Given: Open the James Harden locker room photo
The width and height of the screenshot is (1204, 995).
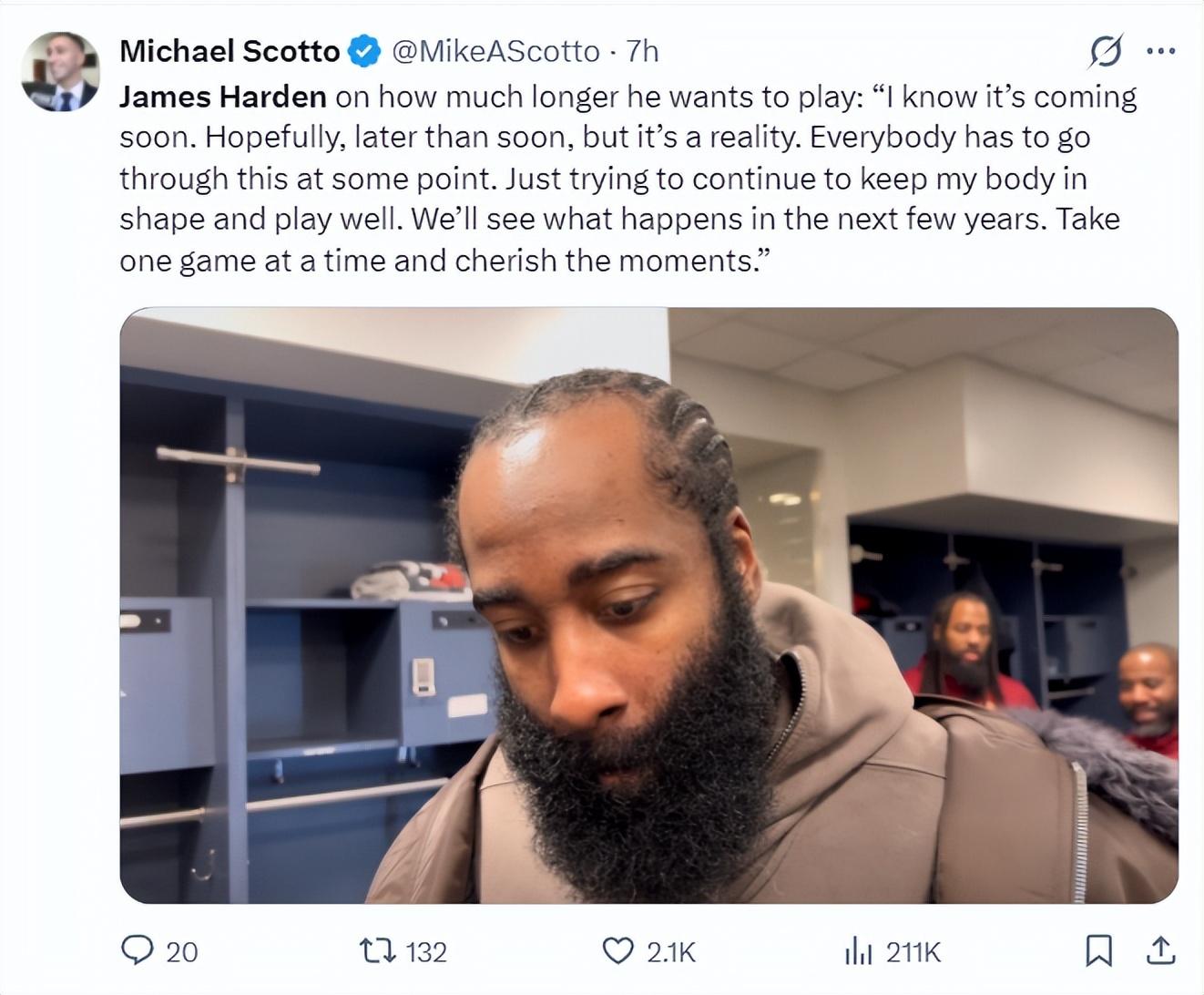Looking at the screenshot, I should coord(649,606).
